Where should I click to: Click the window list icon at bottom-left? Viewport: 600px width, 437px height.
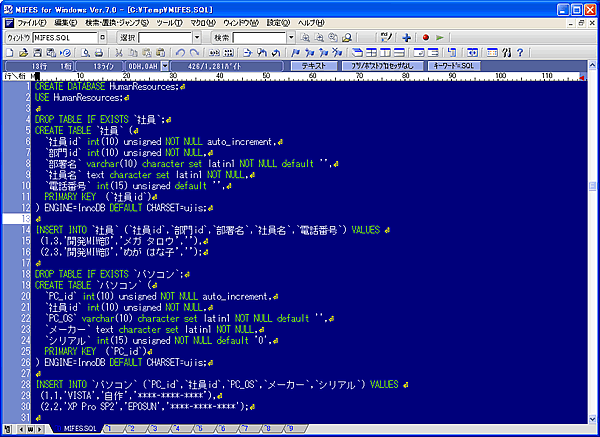(x=8, y=429)
